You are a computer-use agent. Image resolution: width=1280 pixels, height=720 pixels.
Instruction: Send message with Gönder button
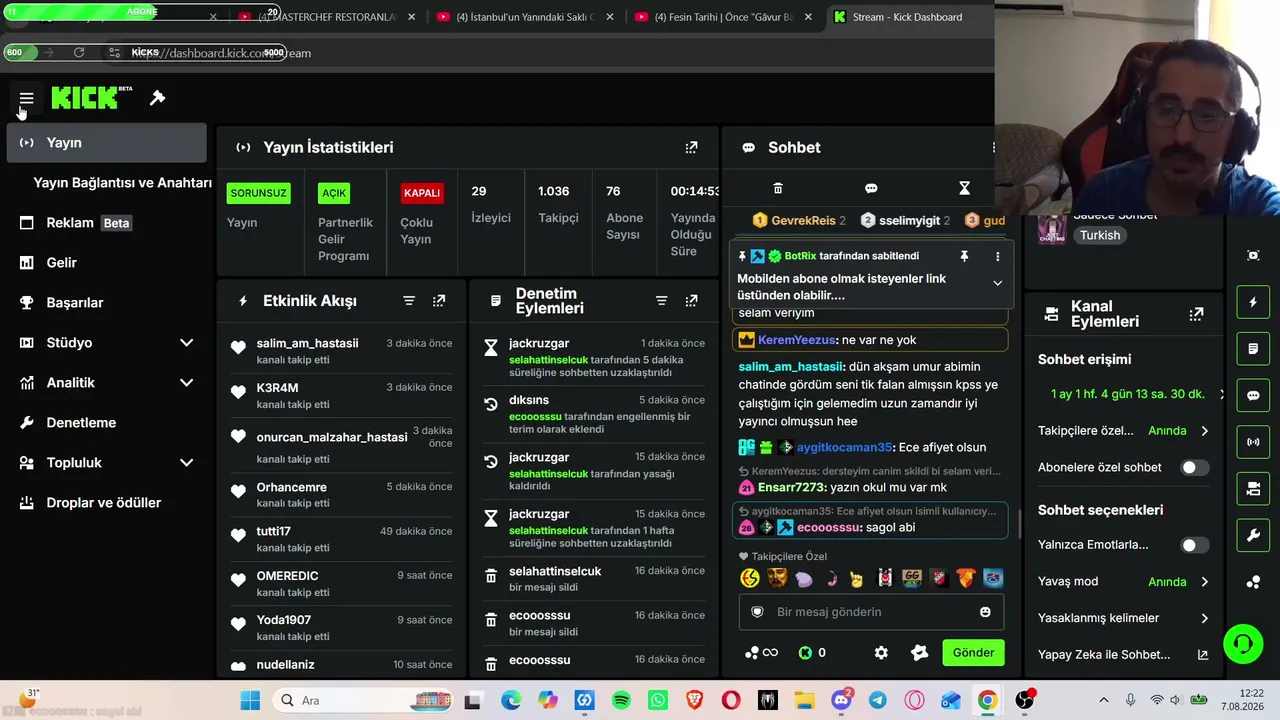pos(973,653)
